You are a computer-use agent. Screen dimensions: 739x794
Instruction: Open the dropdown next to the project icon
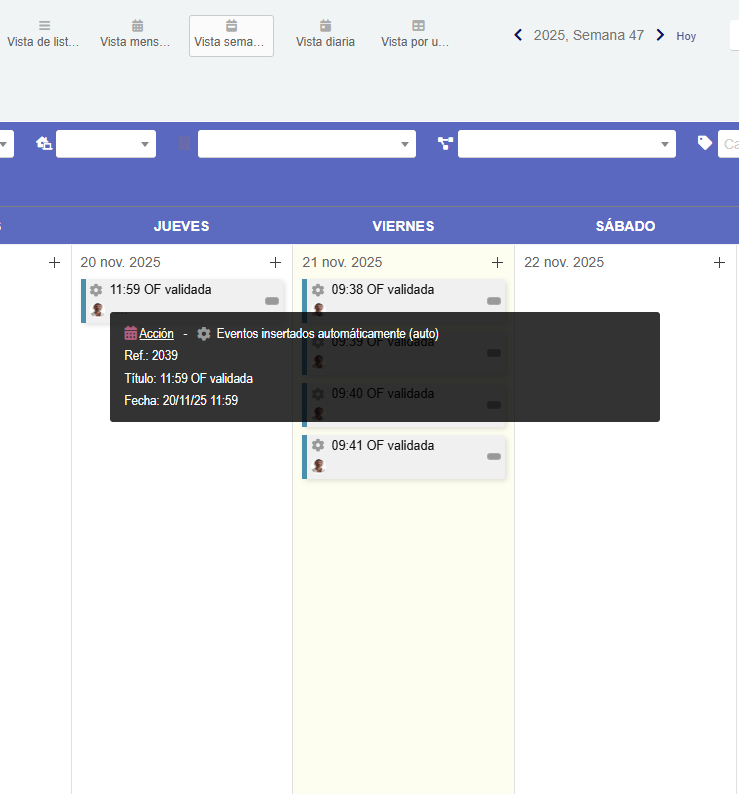click(x=566, y=144)
